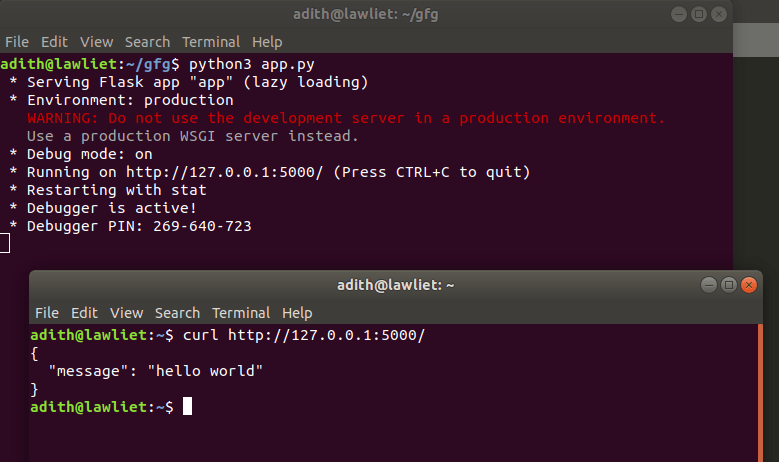Open View menu in the ~/gfg terminal
The height and width of the screenshot is (462, 779).
click(x=96, y=42)
